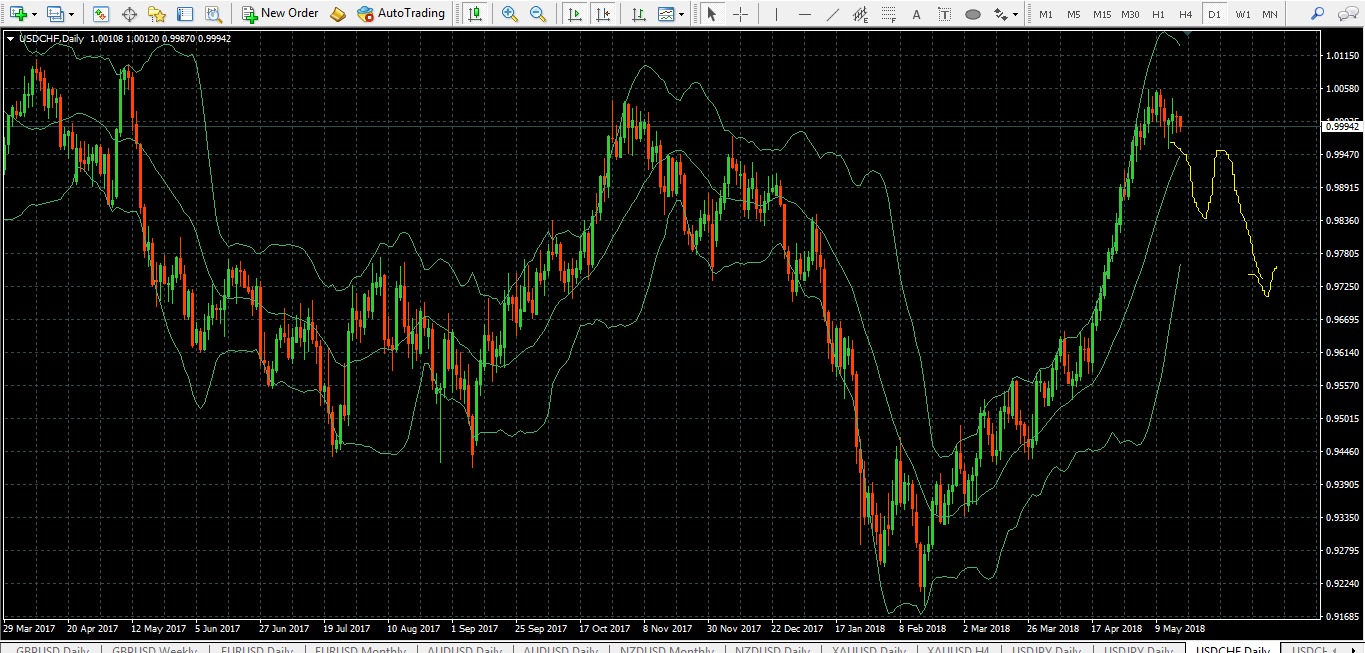Screen dimensions: 1365x653
Task: Switch chart to bar chart view
Action: click(x=638, y=14)
